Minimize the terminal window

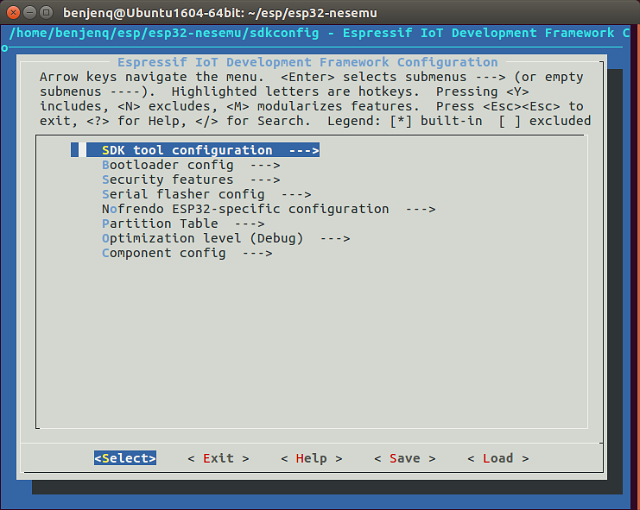pos(30,13)
